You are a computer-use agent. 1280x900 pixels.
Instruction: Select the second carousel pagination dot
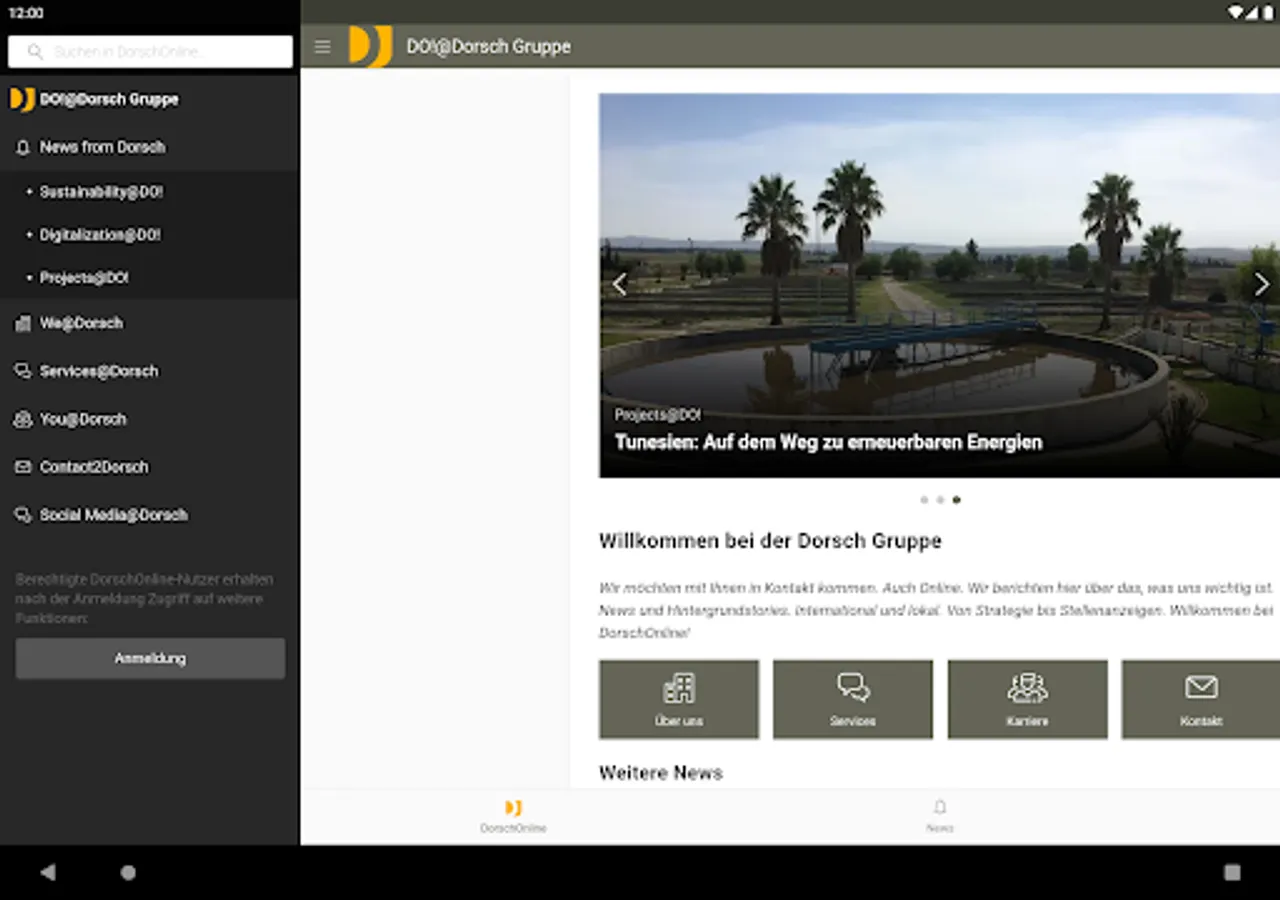pos(940,500)
